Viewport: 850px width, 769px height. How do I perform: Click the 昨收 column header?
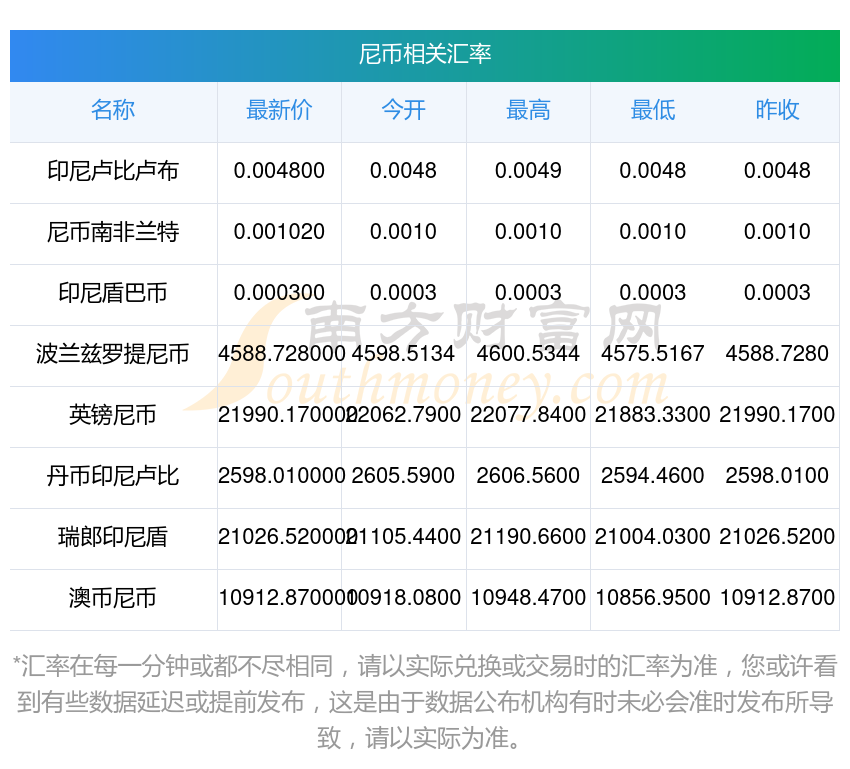pos(777,111)
